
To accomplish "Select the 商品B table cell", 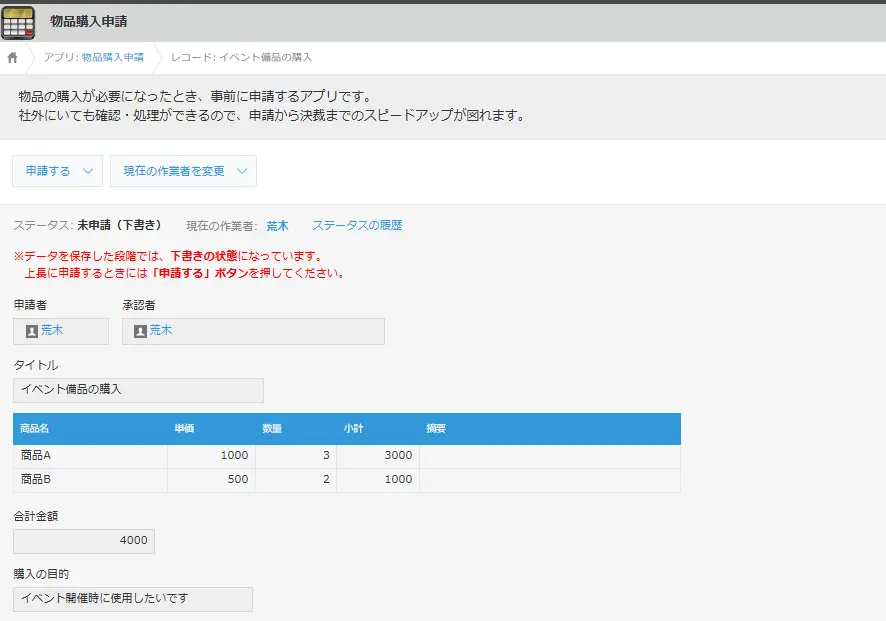I will [x=90, y=480].
